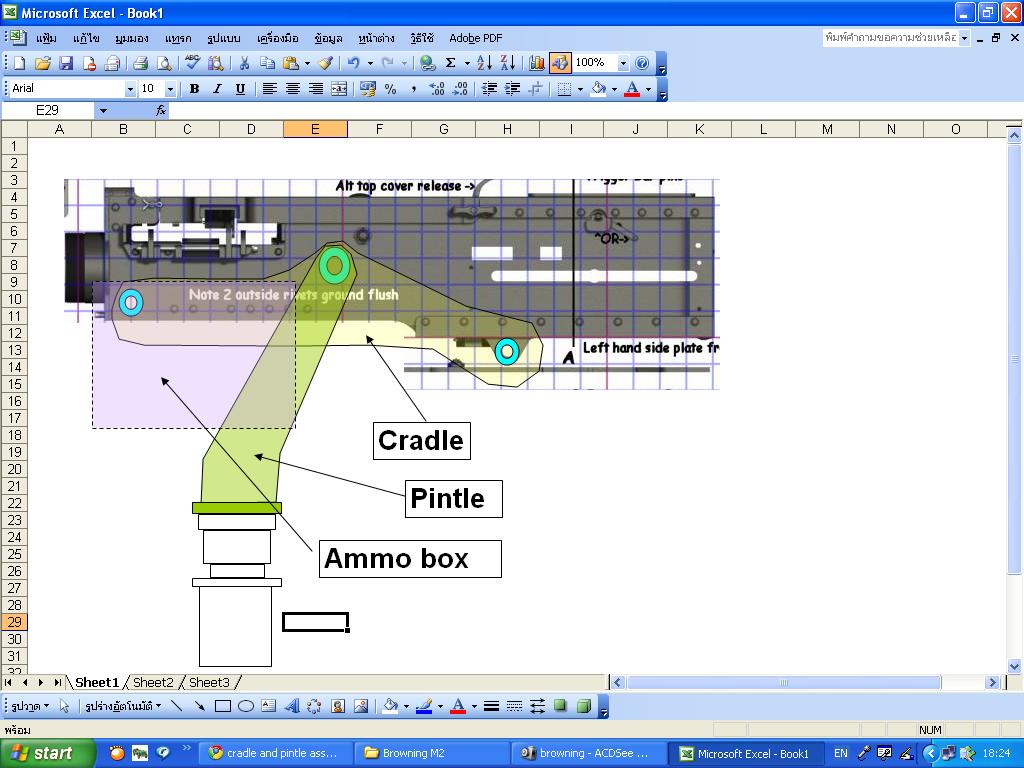The image size is (1024, 768).
Task: Select the Oval drawing tool
Action: 245,706
